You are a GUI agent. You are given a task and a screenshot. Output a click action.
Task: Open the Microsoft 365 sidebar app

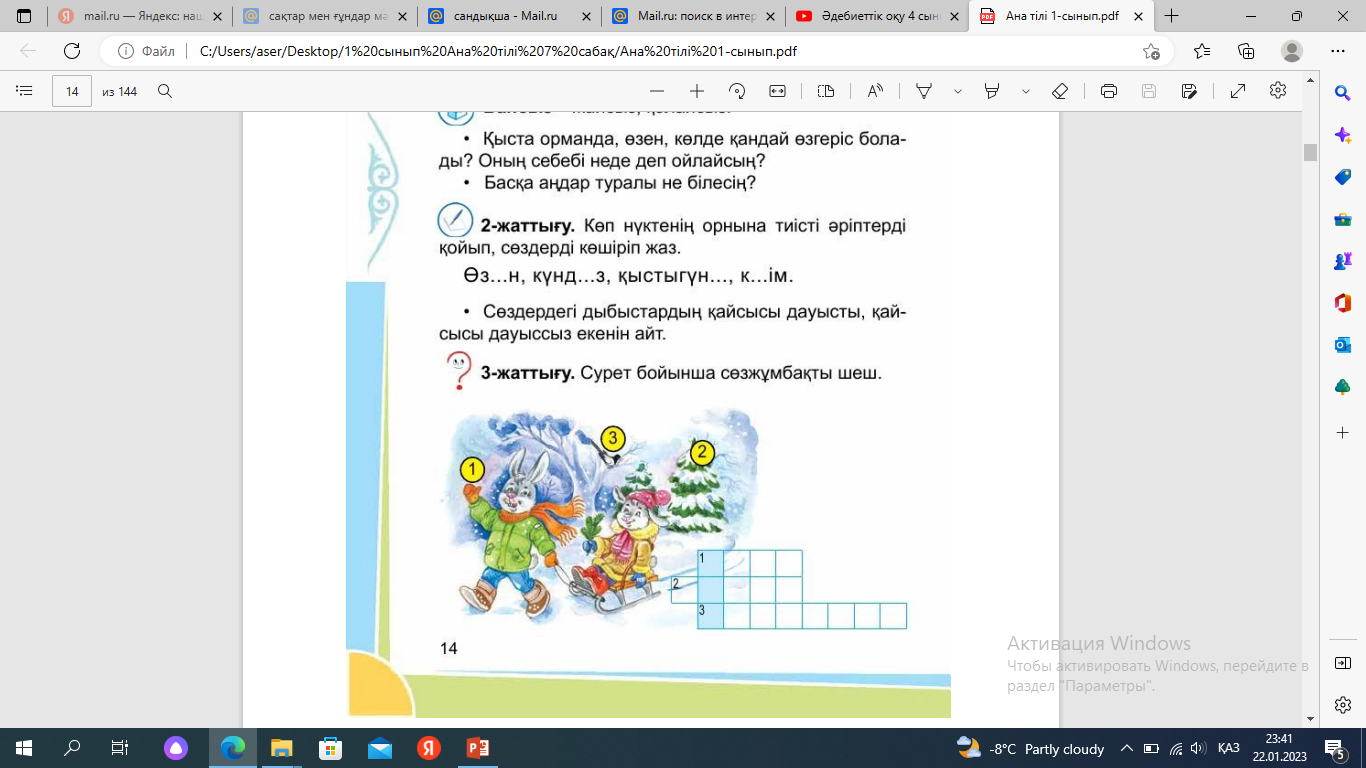pos(1343,303)
